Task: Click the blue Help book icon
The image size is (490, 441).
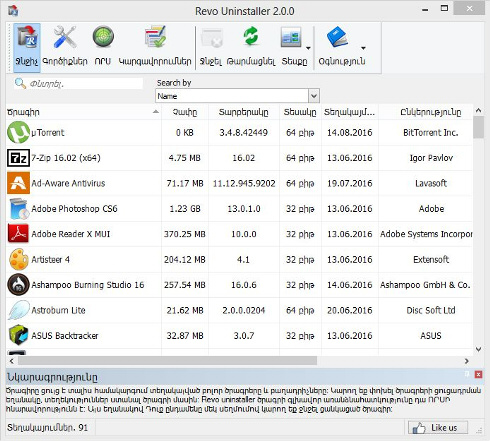Action: coord(338,37)
